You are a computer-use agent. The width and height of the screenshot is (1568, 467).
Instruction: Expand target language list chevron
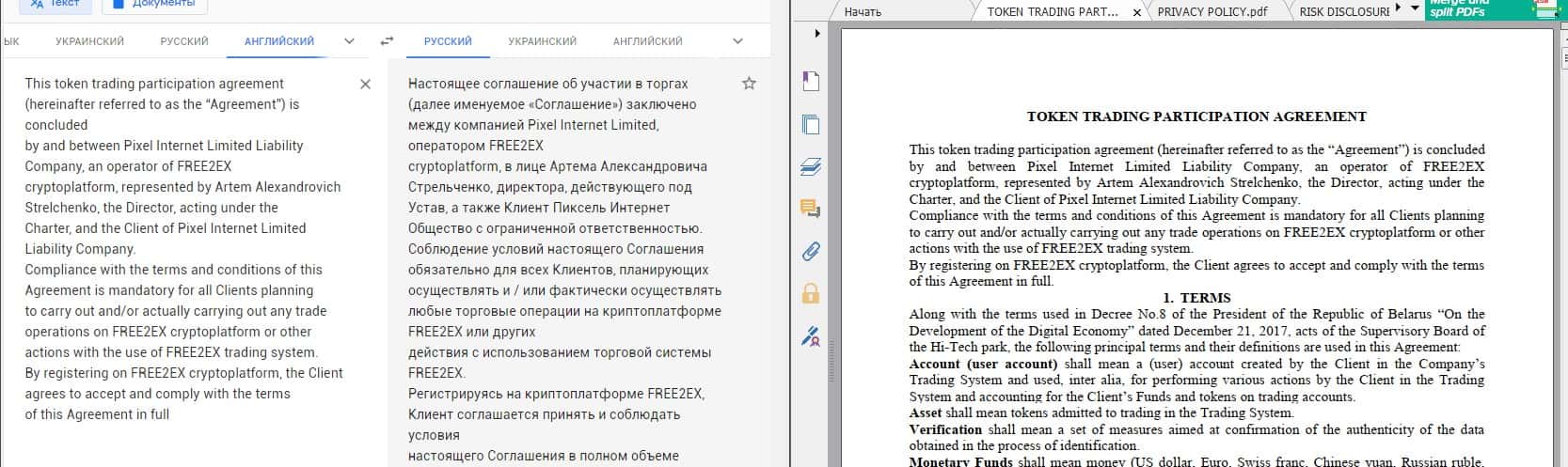point(737,41)
